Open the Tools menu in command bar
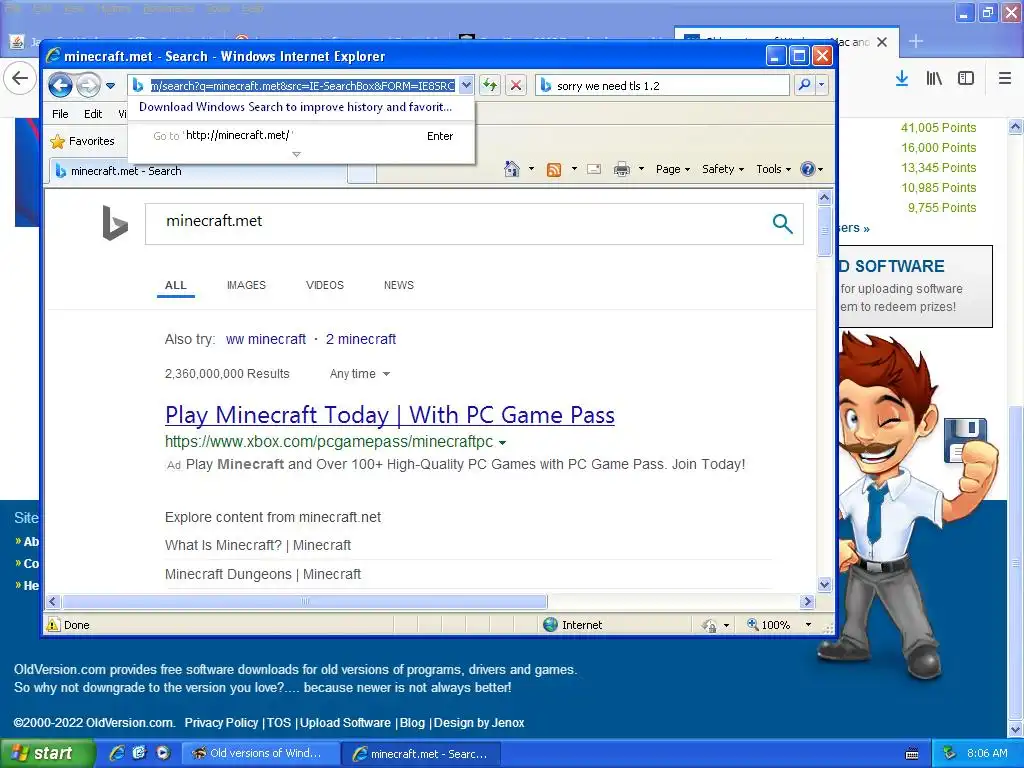1024x768 pixels. point(774,169)
